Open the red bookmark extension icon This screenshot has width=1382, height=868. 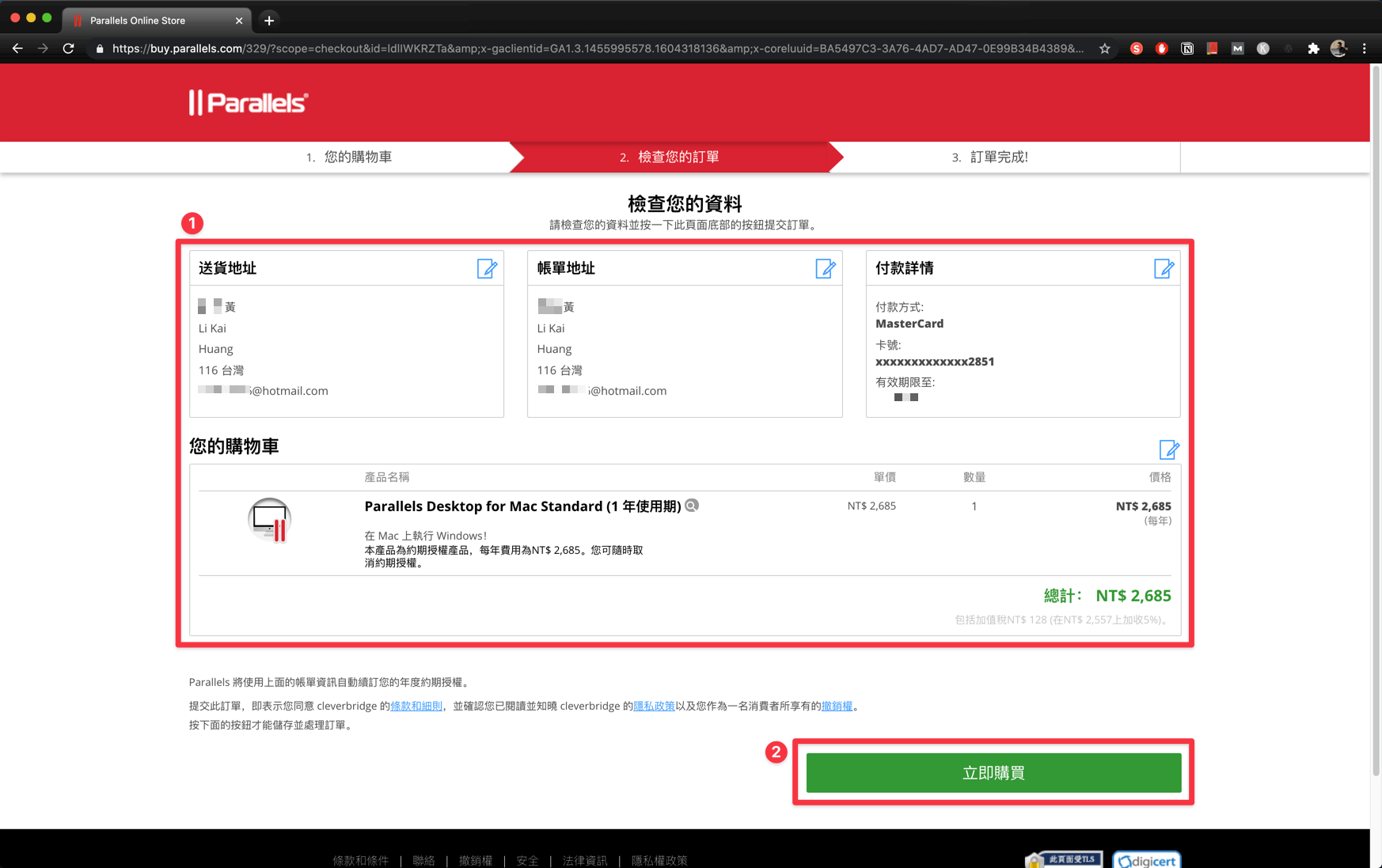pos(1212,49)
